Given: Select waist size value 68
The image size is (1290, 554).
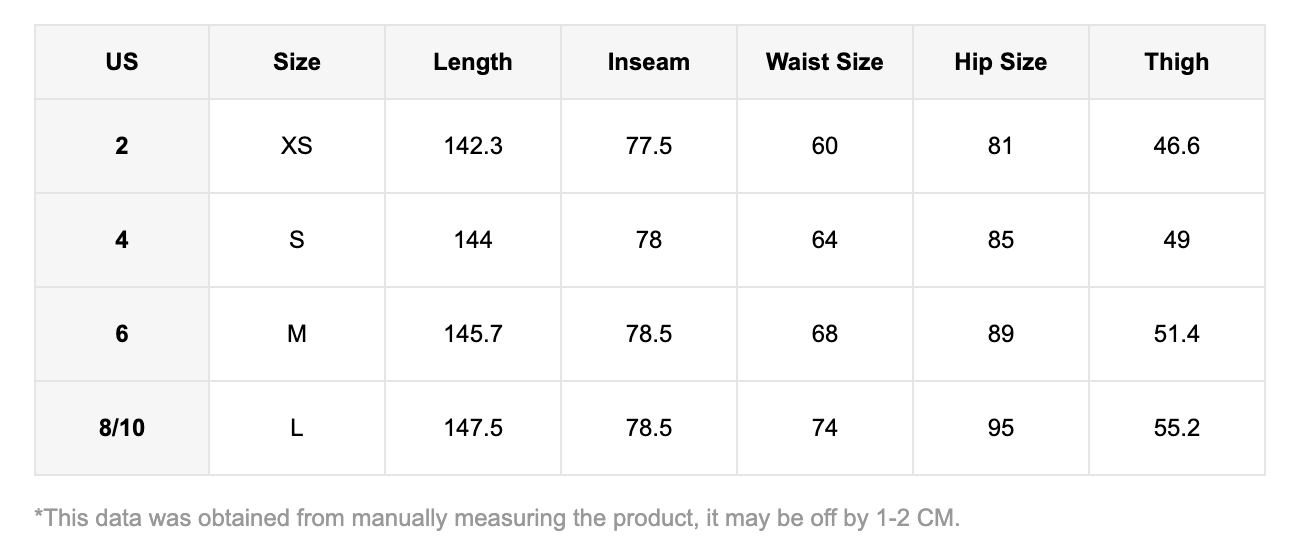Looking at the screenshot, I should point(825,334).
